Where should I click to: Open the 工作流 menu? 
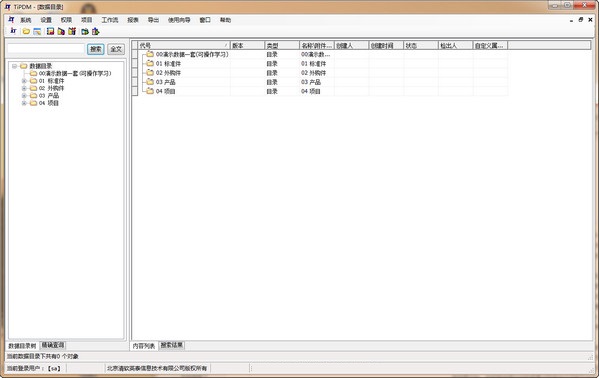110,20
